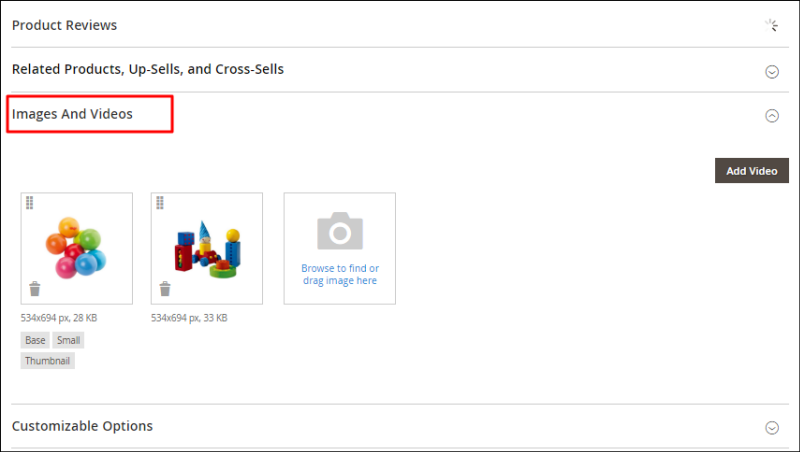The height and width of the screenshot is (452, 800).
Task: Click Related Products, Up-Sells, and Cross-Sells title
Action: [148, 69]
